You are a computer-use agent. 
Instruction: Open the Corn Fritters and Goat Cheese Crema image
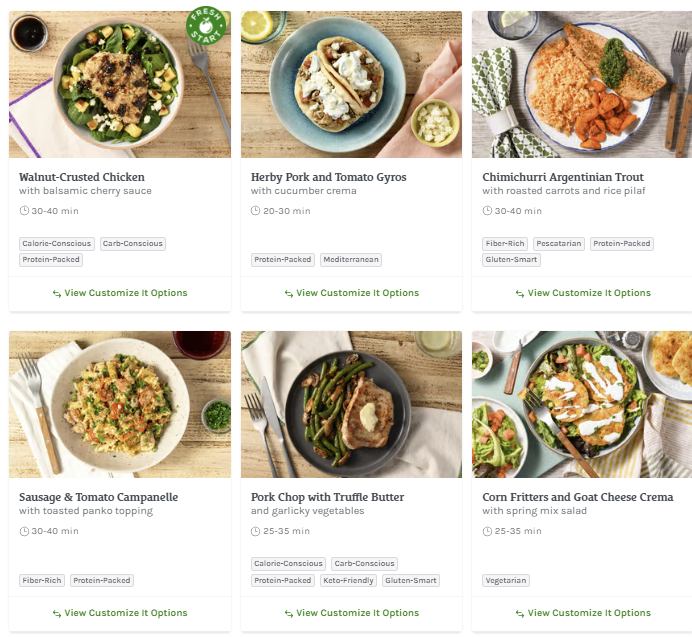(x=582, y=404)
